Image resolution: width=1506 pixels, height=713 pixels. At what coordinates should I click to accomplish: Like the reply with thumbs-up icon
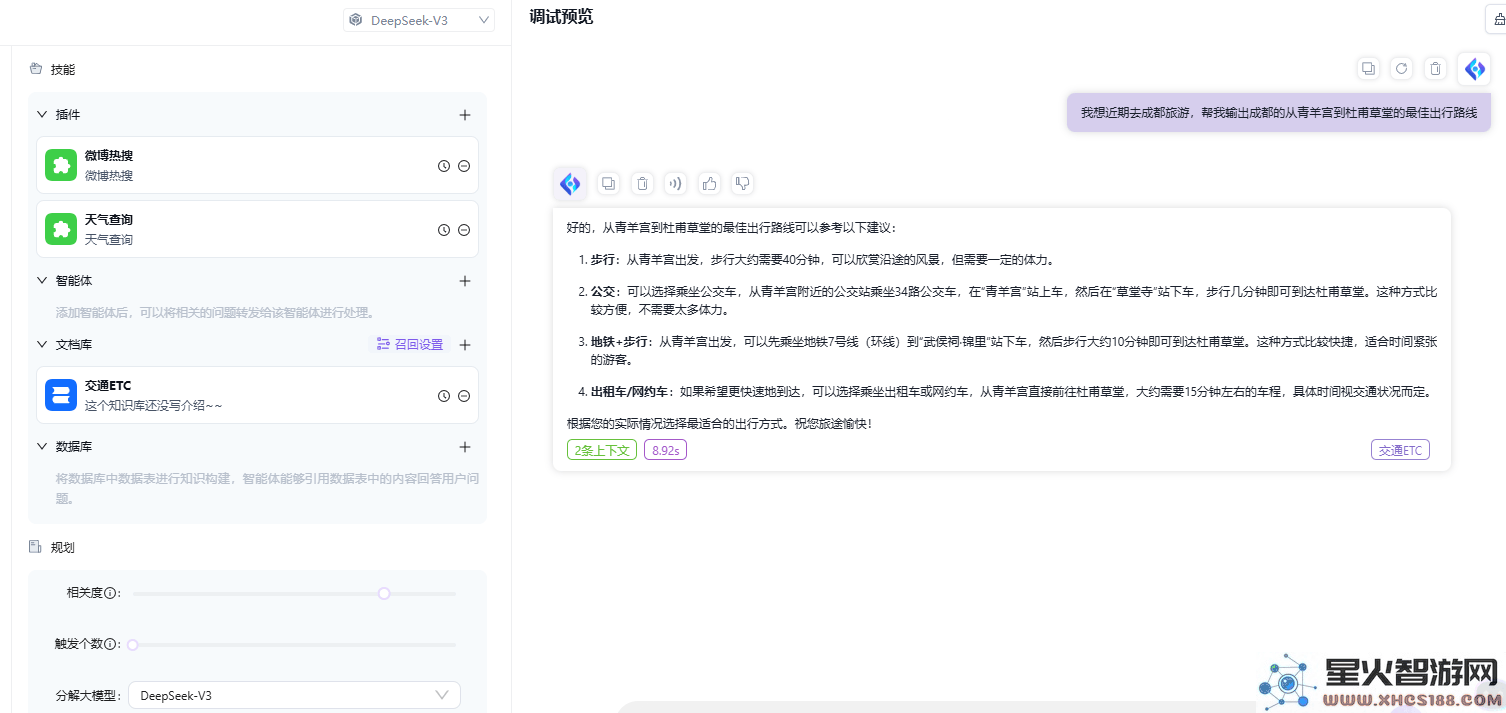click(710, 184)
